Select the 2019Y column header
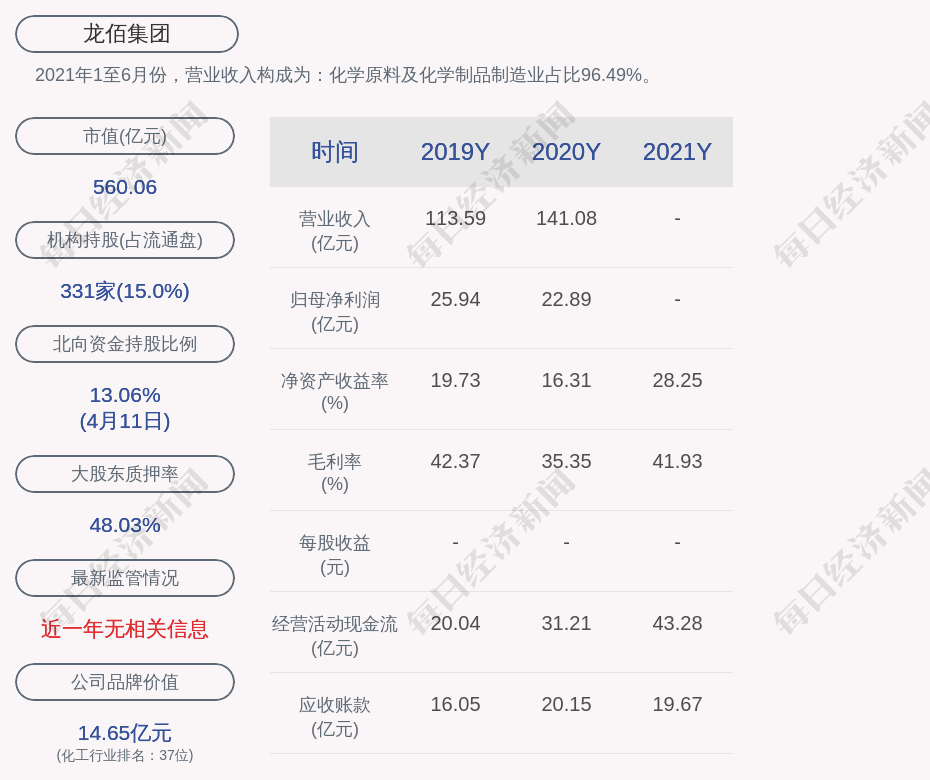The image size is (930, 780). pyautogui.click(x=455, y=152)
